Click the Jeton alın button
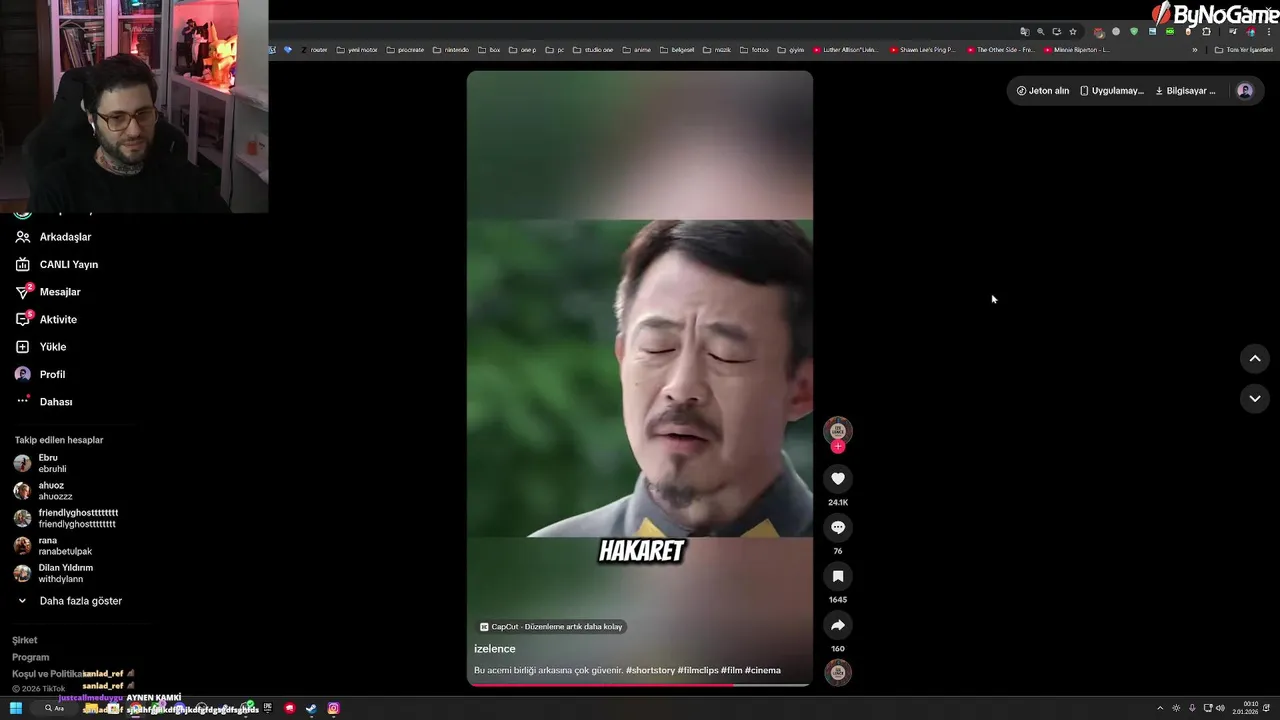The width and height of the screenshot is (1280, 720). [1043, 91]
